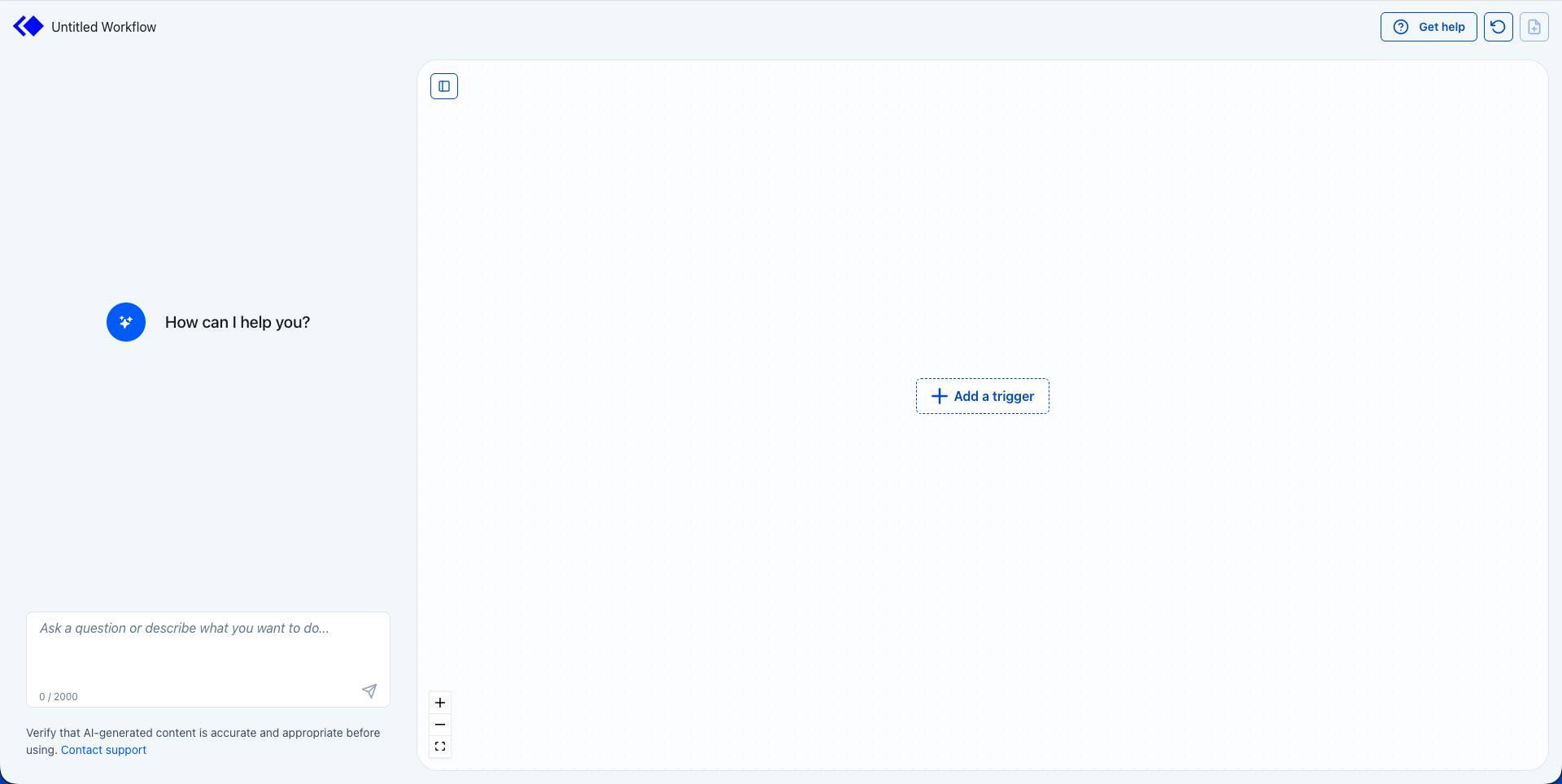Click Untitled Workflow to rename it
The height and width of the screenshot is (784, 1562).
pos(103,27)
